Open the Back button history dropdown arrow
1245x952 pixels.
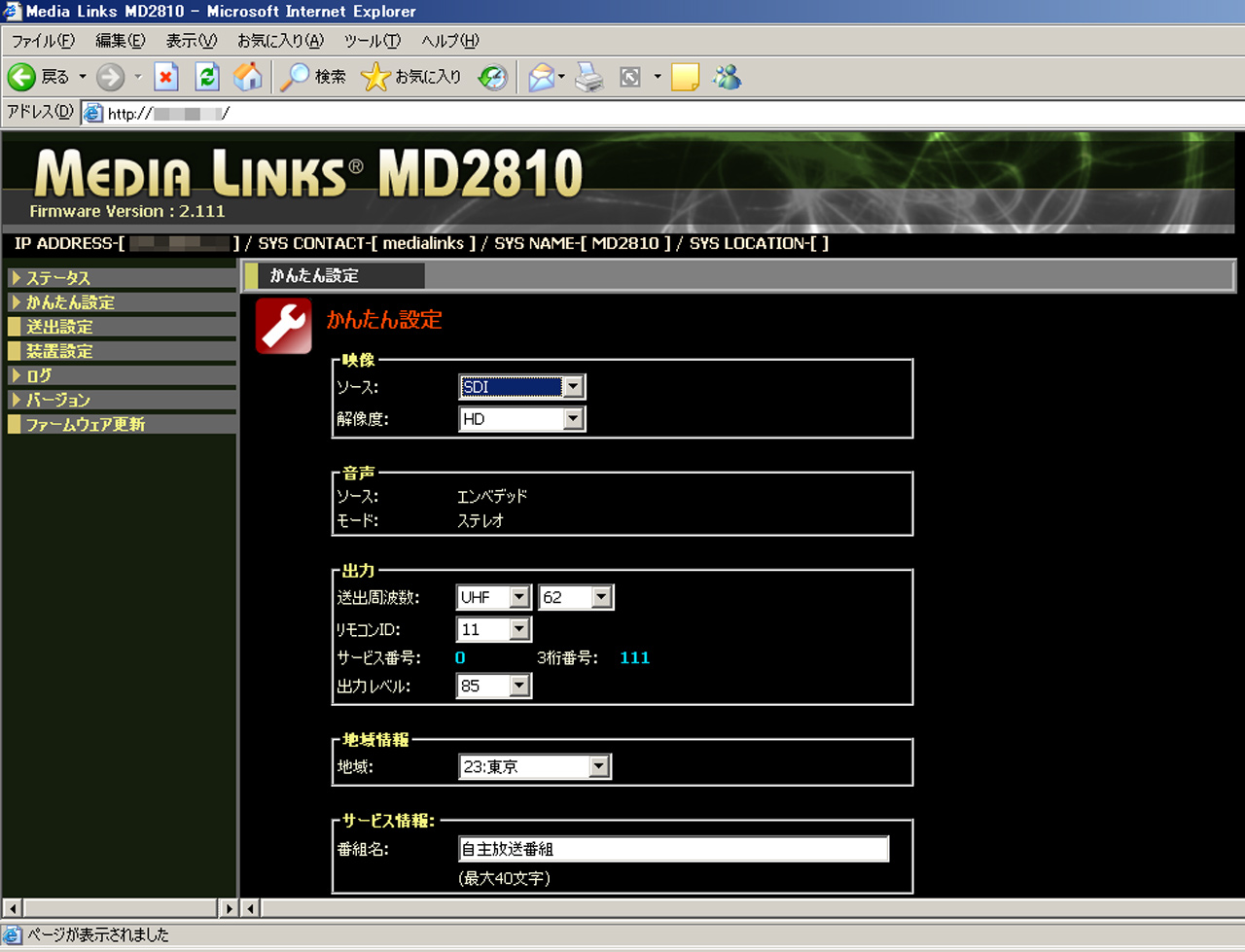pyautogui.click(x=83, y=77)
